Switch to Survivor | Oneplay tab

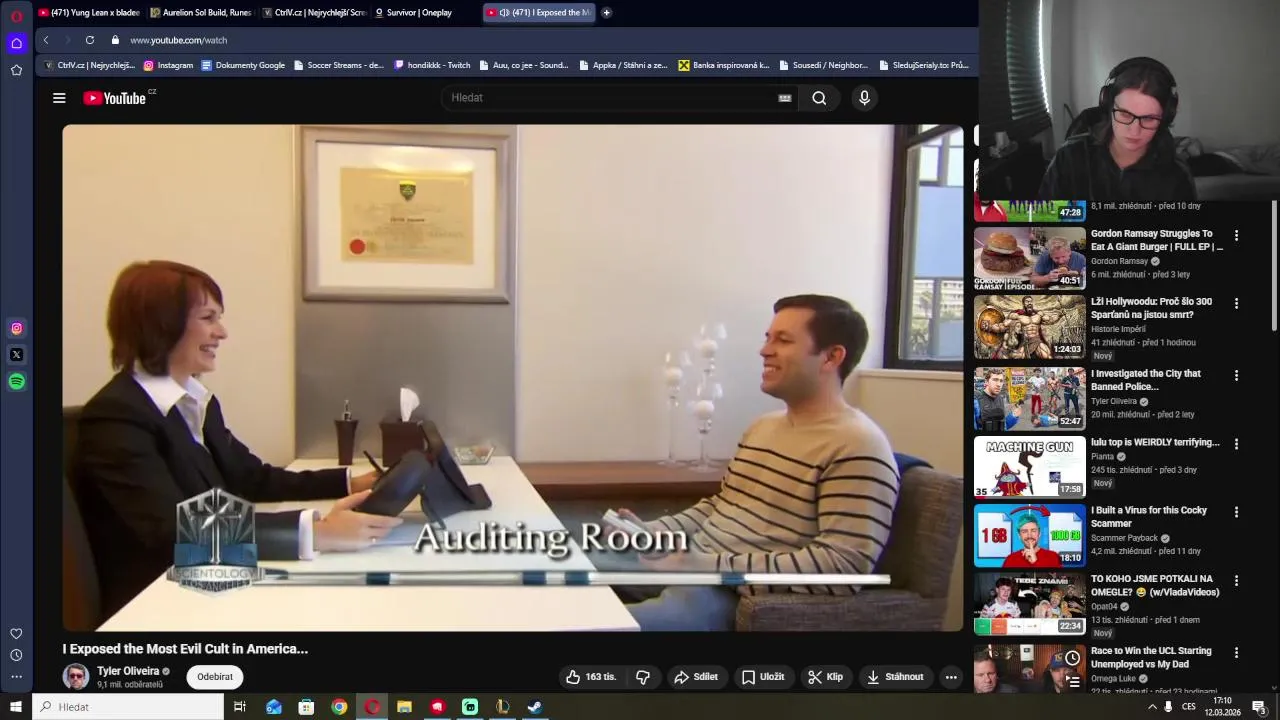coord(425,13)
